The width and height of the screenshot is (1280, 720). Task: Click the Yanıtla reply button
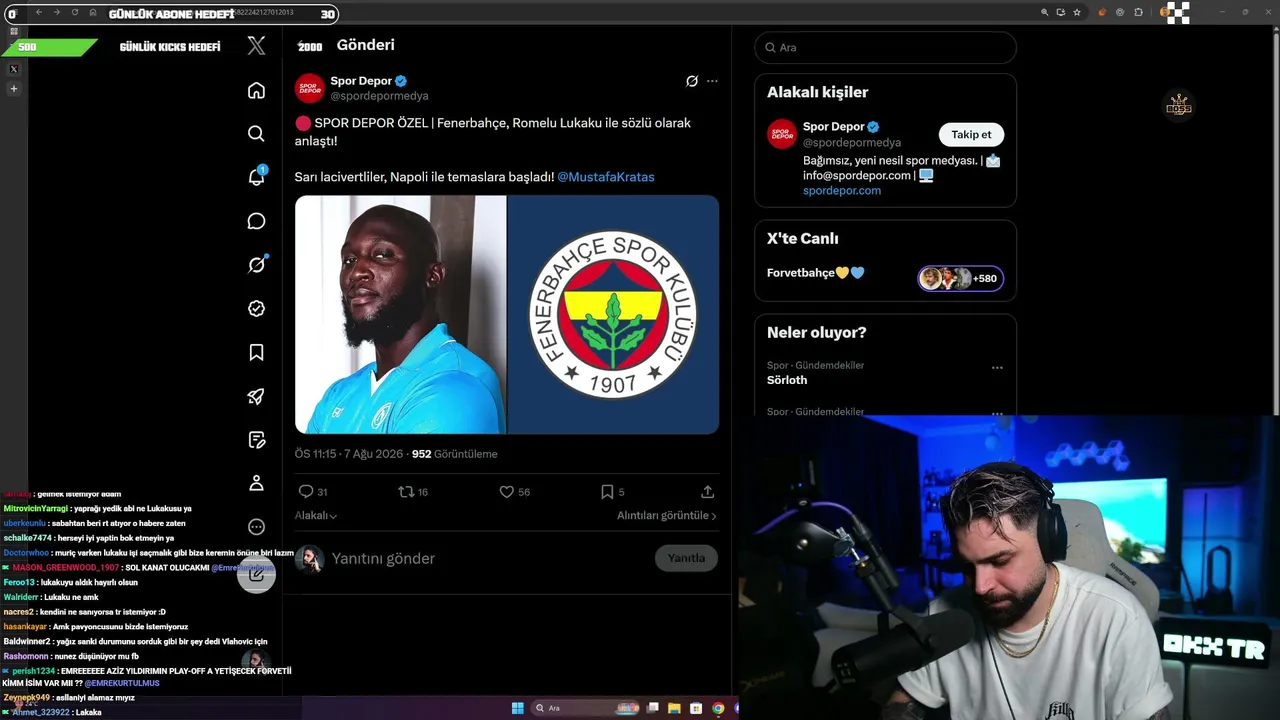pyautogui.click(x=686, y=558)
